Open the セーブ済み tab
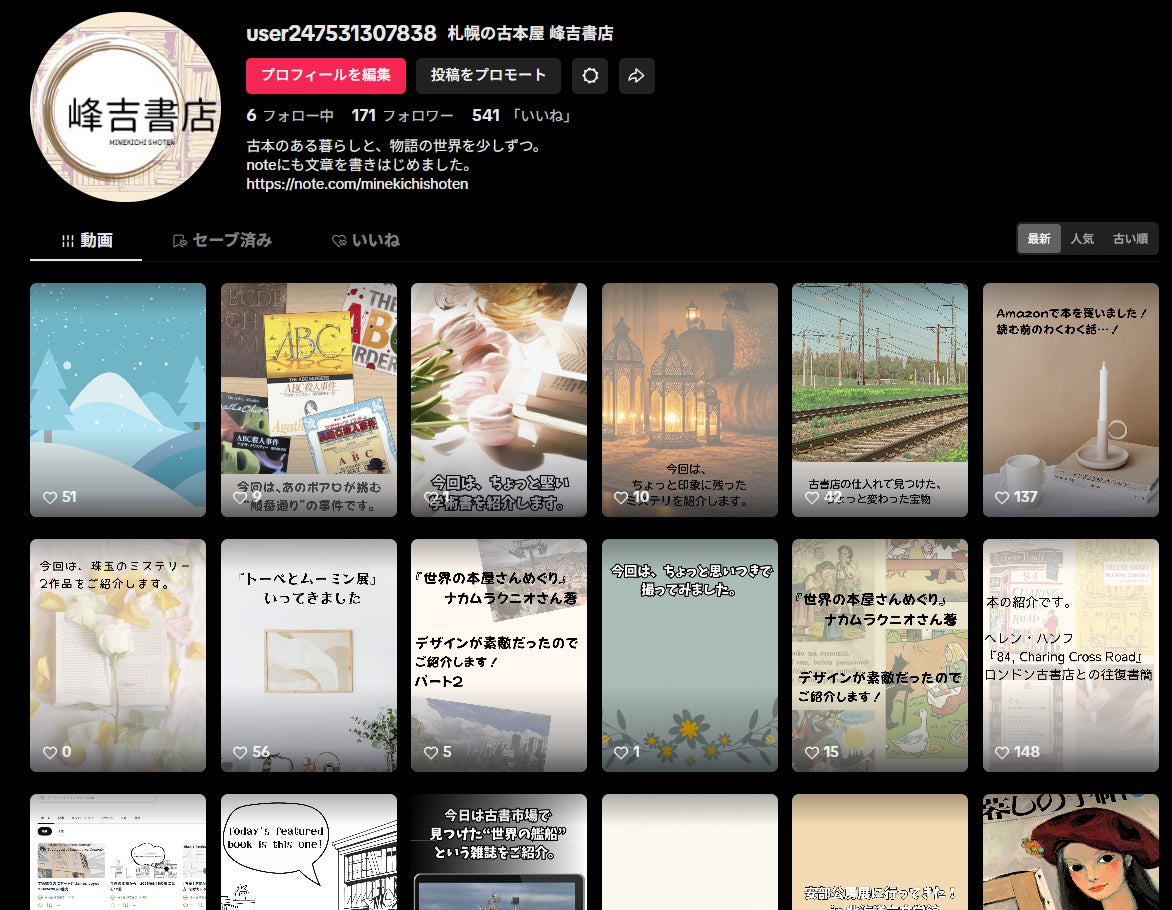The height and width of the screenshot is (910, 1172). (222, 240)
